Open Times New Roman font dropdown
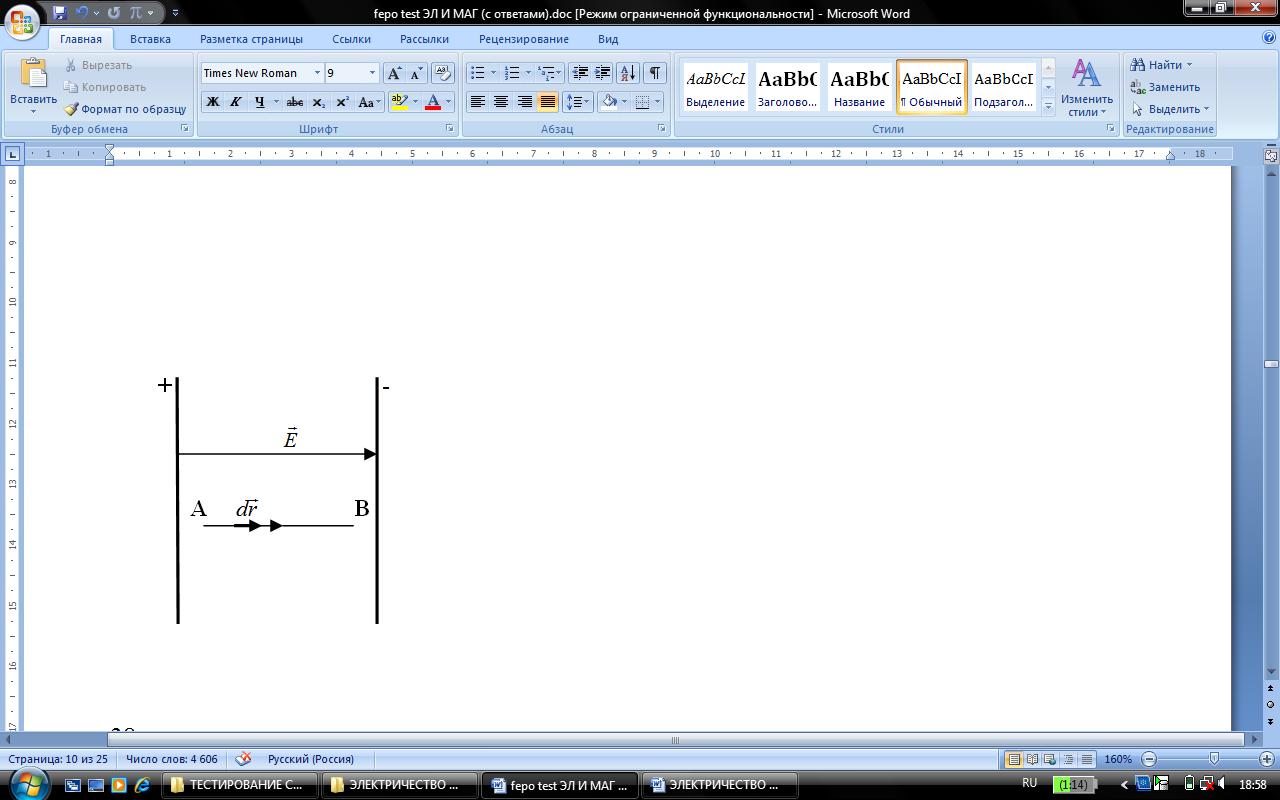This screenshot has height=800, width=1280. tap(317, 73)
